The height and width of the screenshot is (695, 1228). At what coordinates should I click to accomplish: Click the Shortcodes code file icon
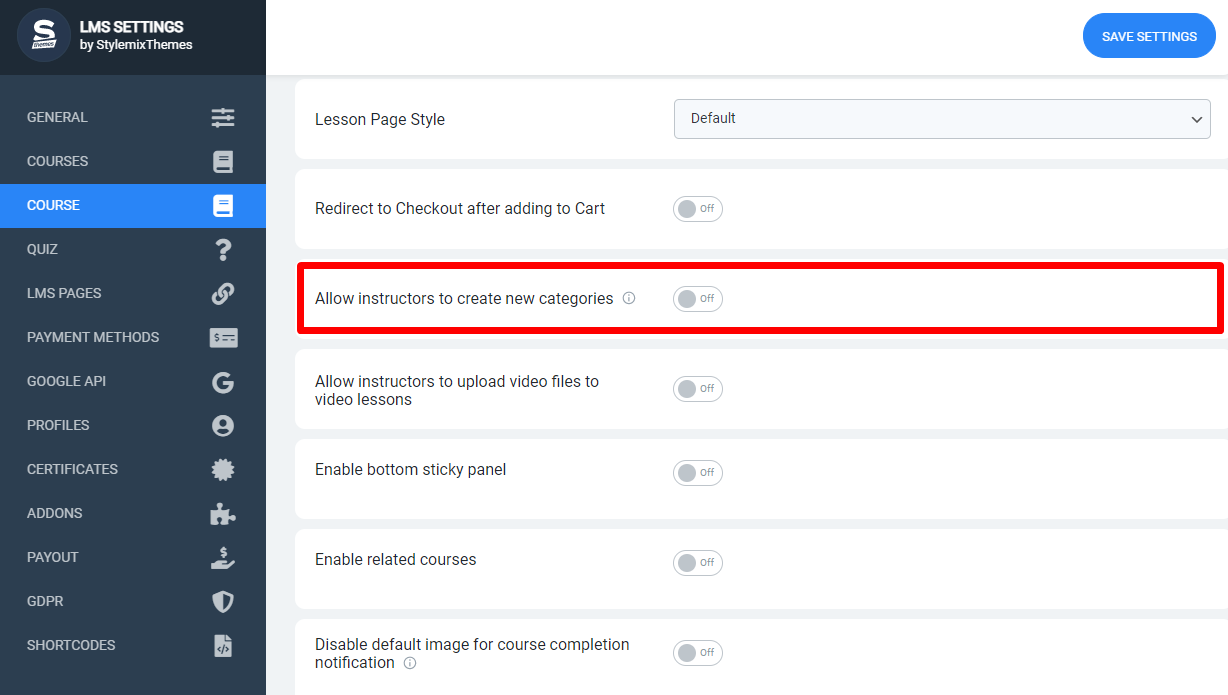pyautogui.click(x=223, y=645)
